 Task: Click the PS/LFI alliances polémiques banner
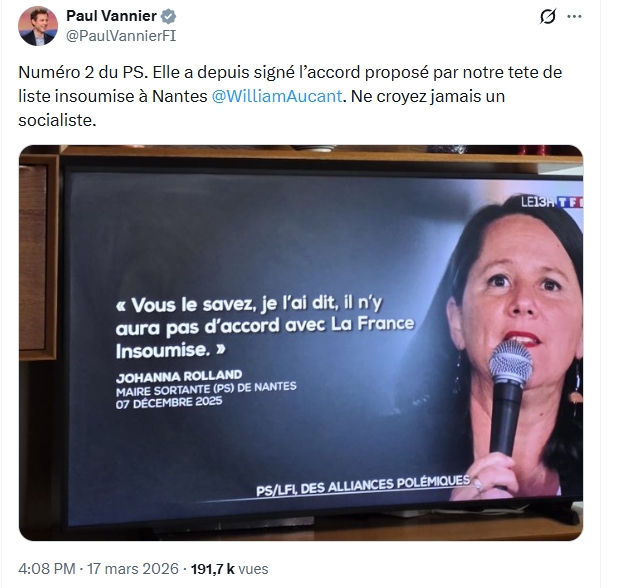pos(363,486)
